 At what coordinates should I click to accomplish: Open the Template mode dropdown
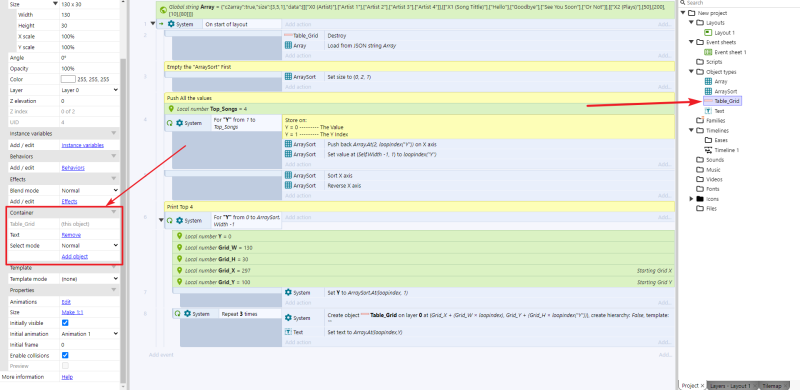click(x=89, y=279)
